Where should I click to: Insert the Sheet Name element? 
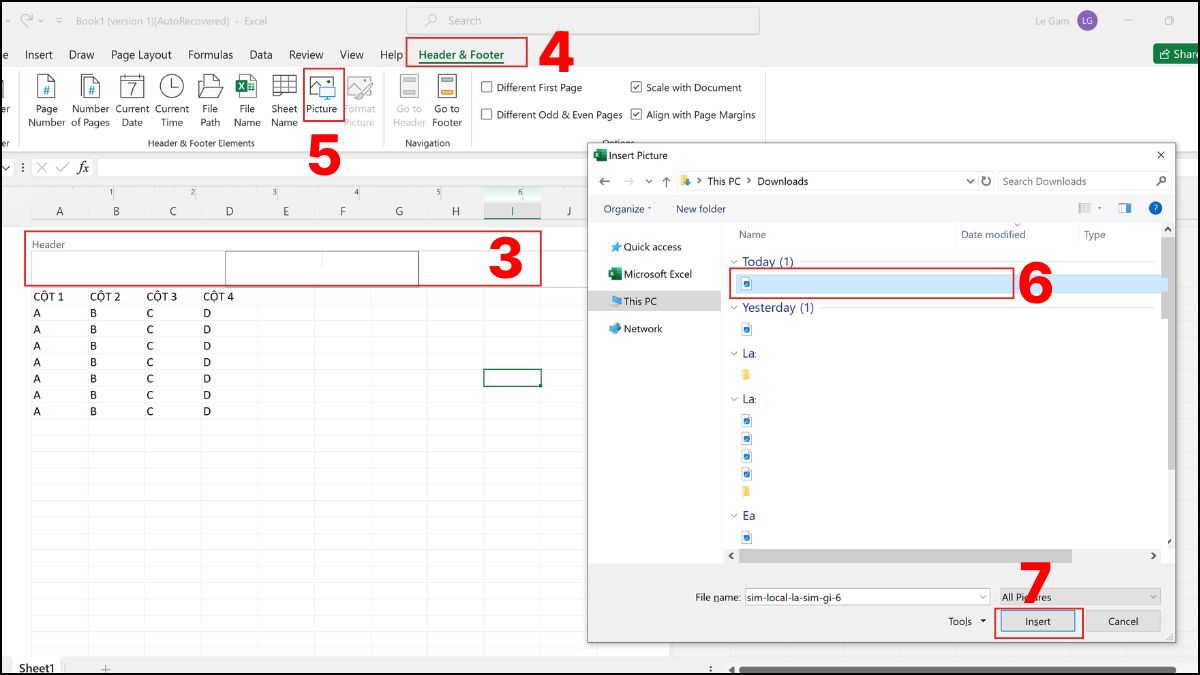283,97
